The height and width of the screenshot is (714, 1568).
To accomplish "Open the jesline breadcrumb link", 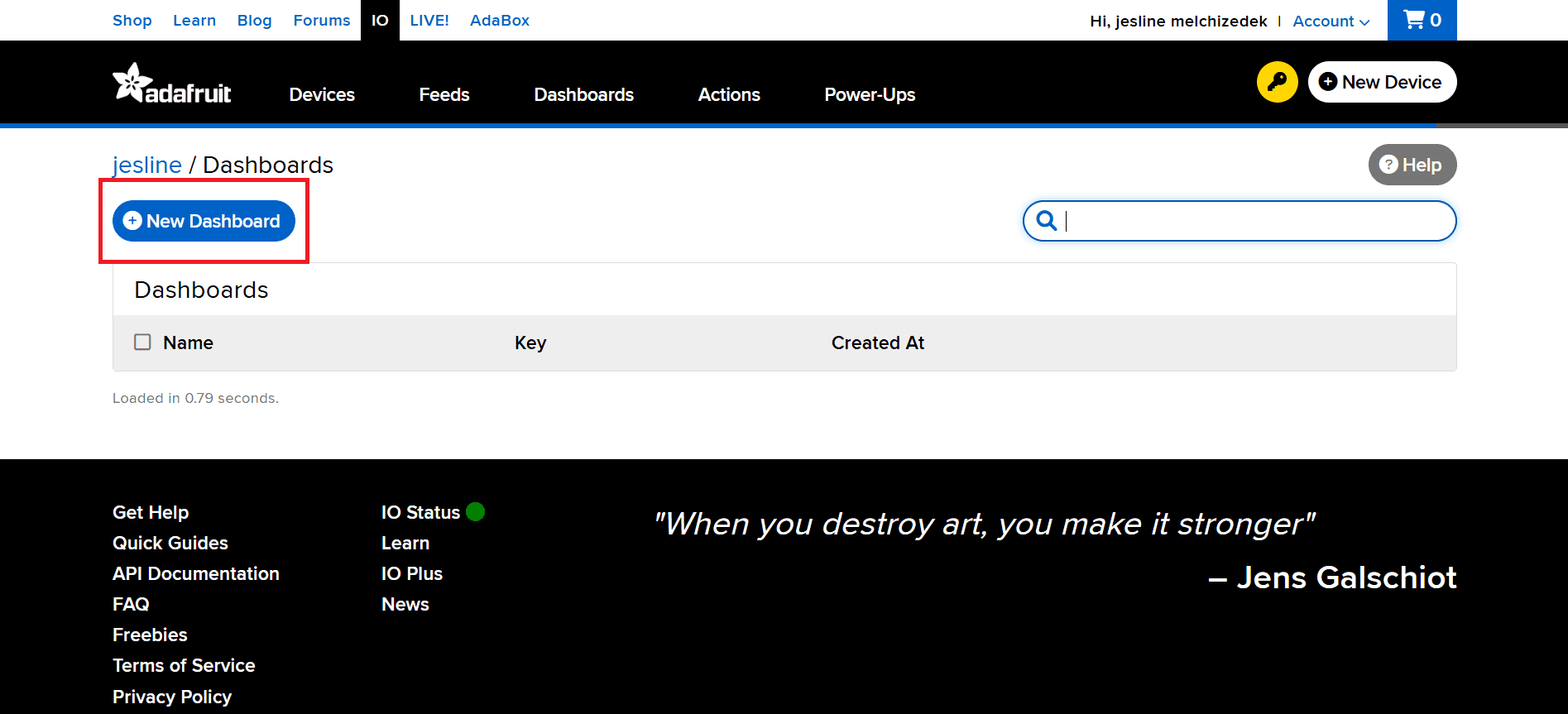I will coord(147,165).
